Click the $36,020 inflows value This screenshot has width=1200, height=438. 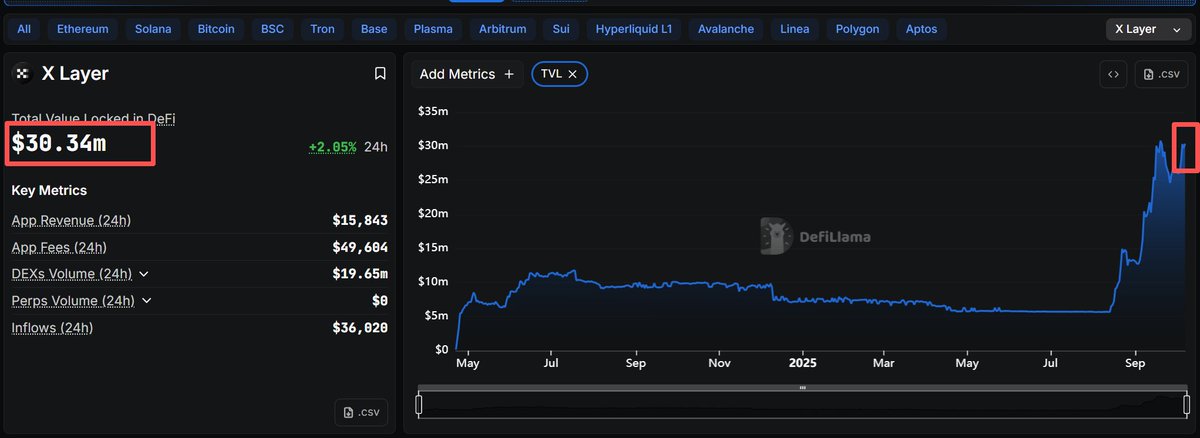360,327
